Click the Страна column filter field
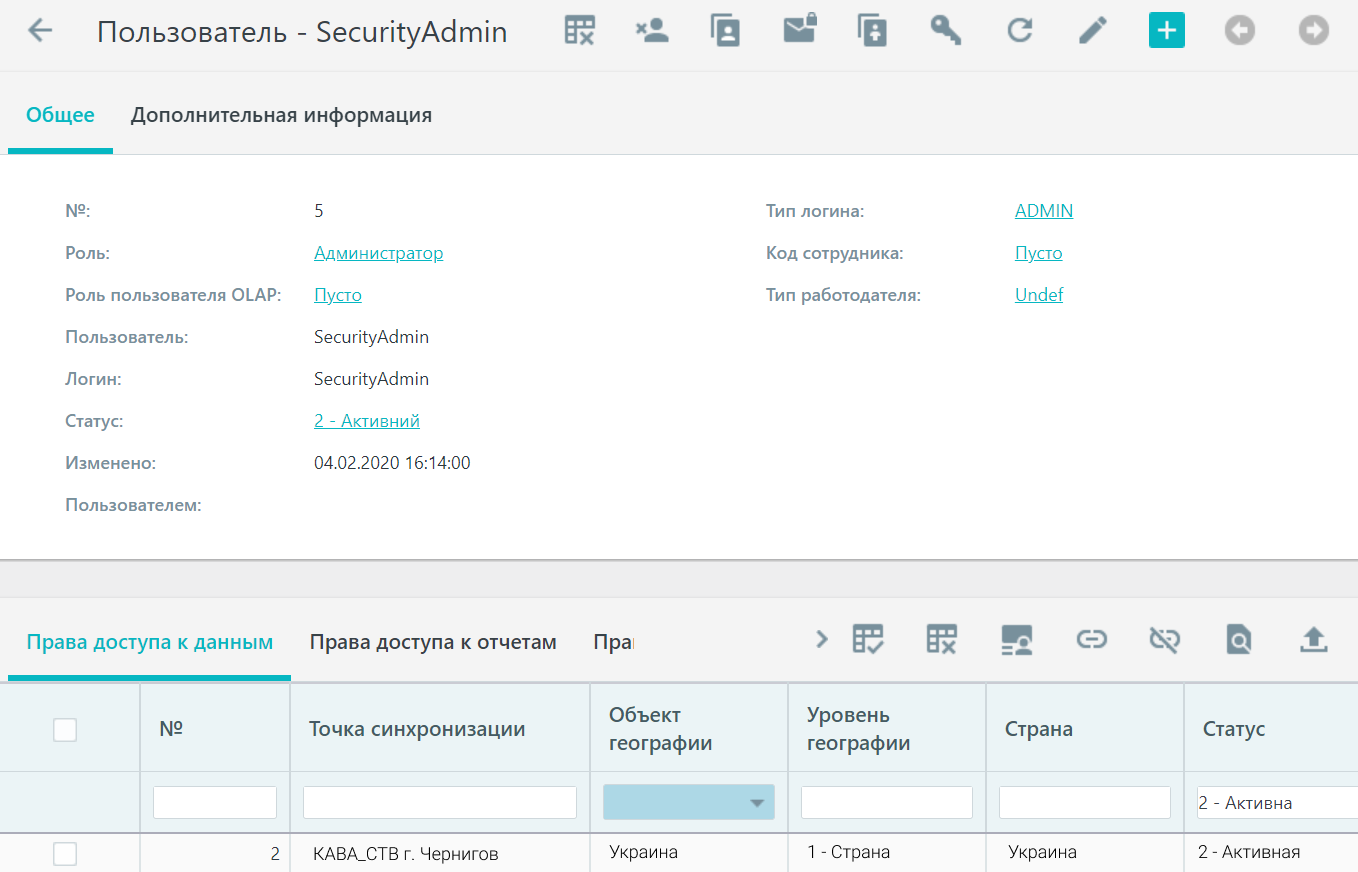The image size is (1358, 872). [x=1085, y=802]
